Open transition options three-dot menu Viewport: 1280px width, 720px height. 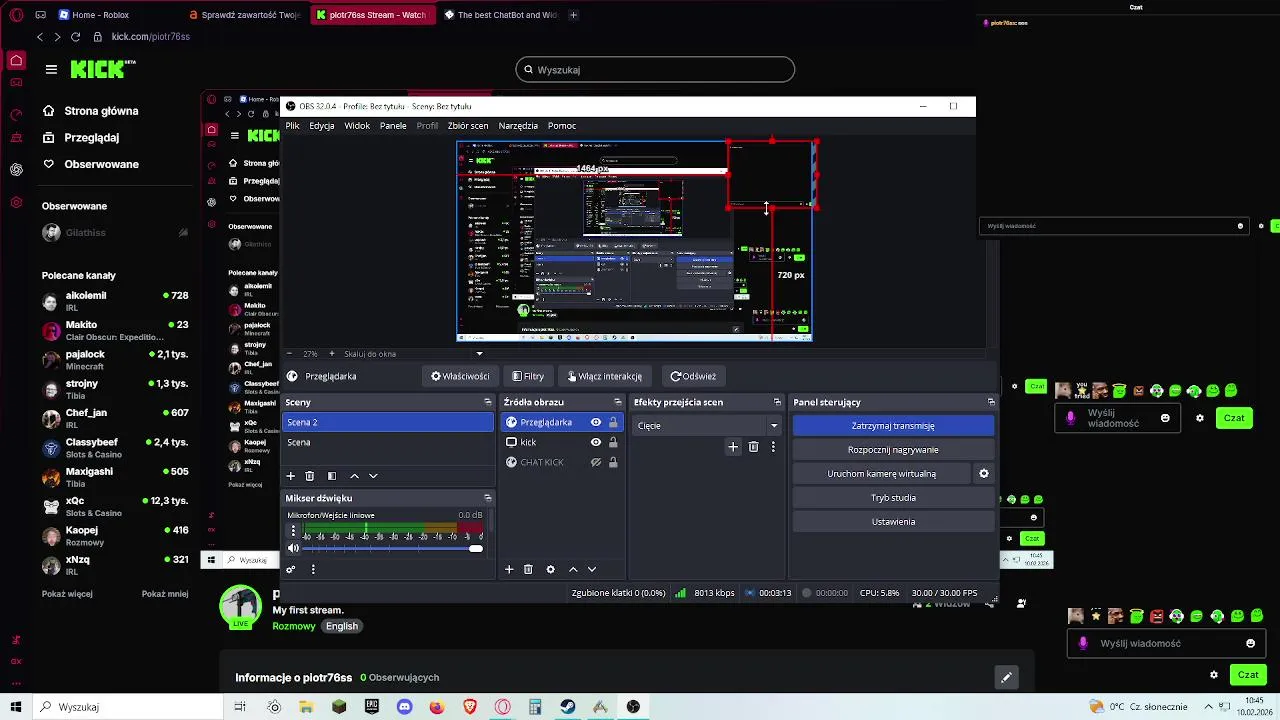click(x=773, y=447)
